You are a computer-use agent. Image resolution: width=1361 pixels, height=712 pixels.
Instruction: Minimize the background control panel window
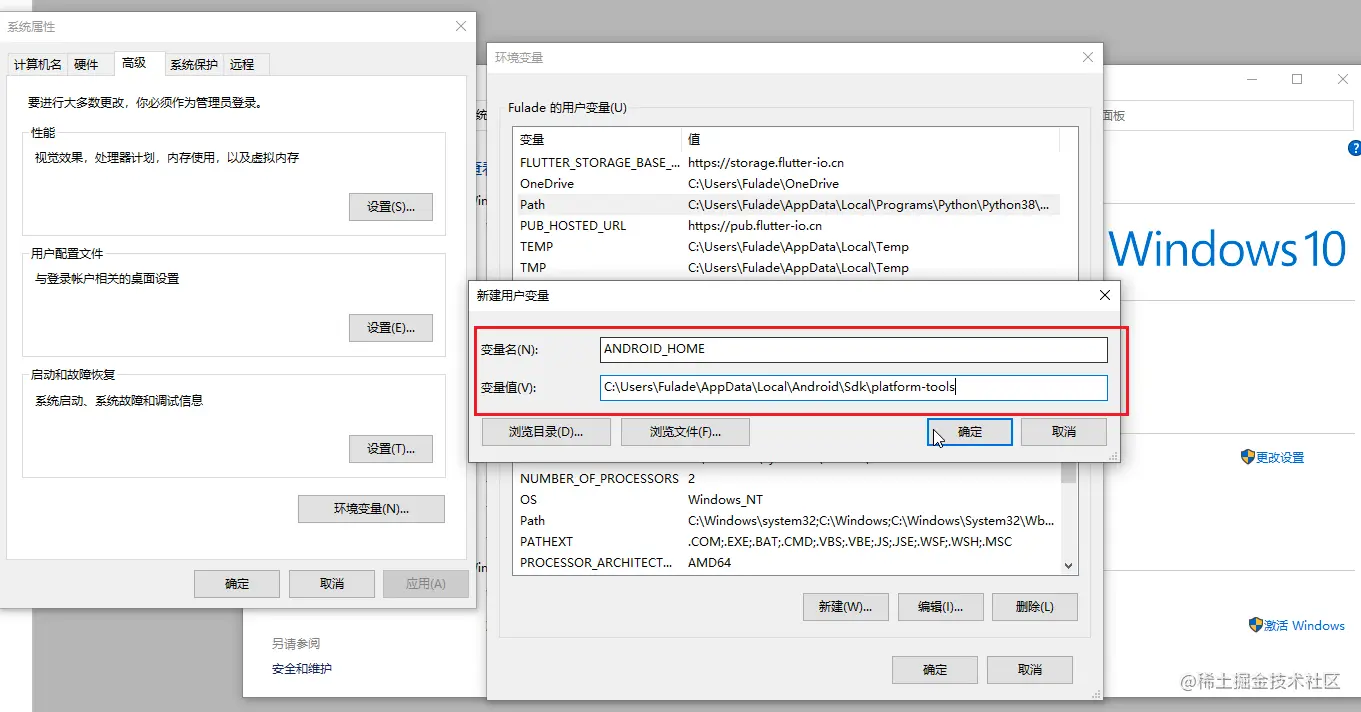tap(1251, 79)
